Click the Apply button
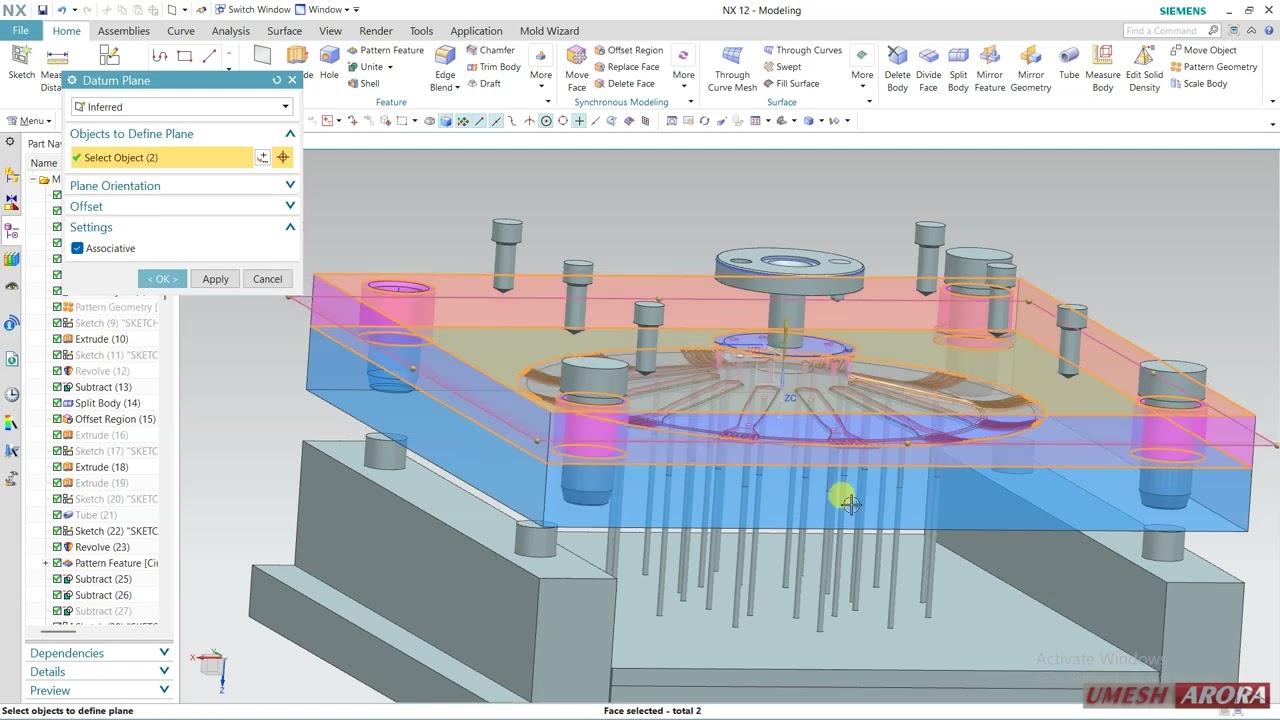The image size is (1280, 720). [215, 279]
